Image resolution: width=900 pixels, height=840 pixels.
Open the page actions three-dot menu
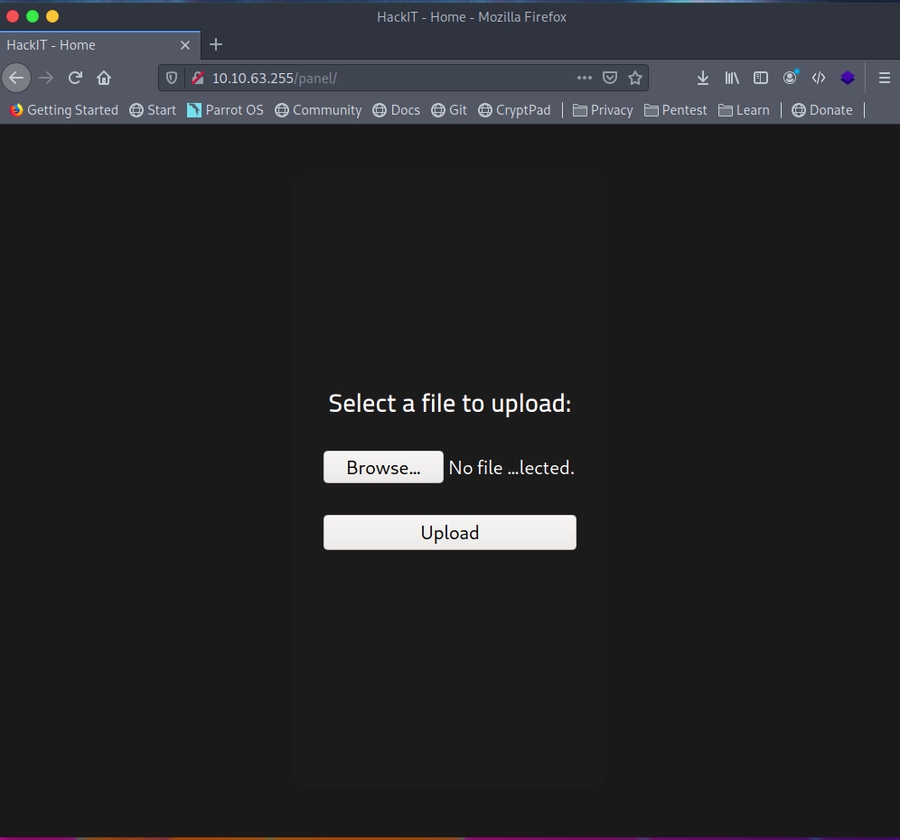(584, 78)
